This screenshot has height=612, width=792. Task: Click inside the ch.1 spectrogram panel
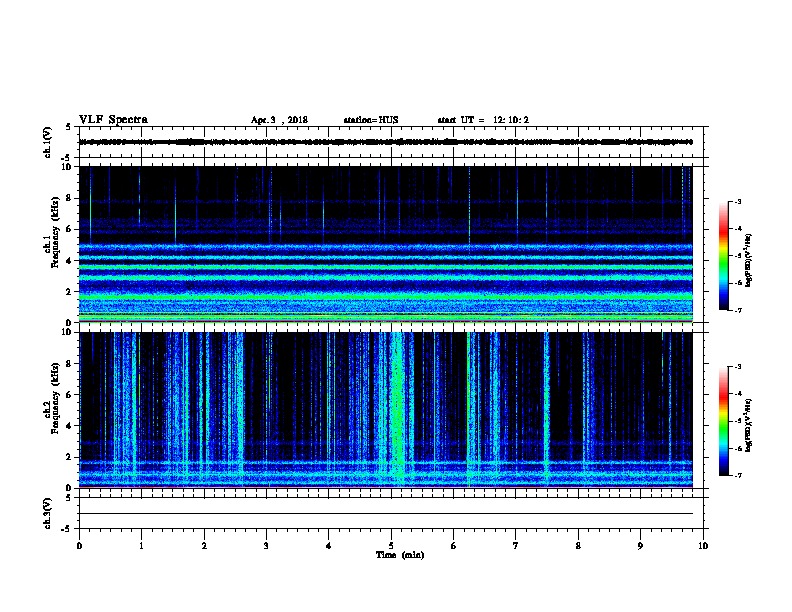[386, 244]
